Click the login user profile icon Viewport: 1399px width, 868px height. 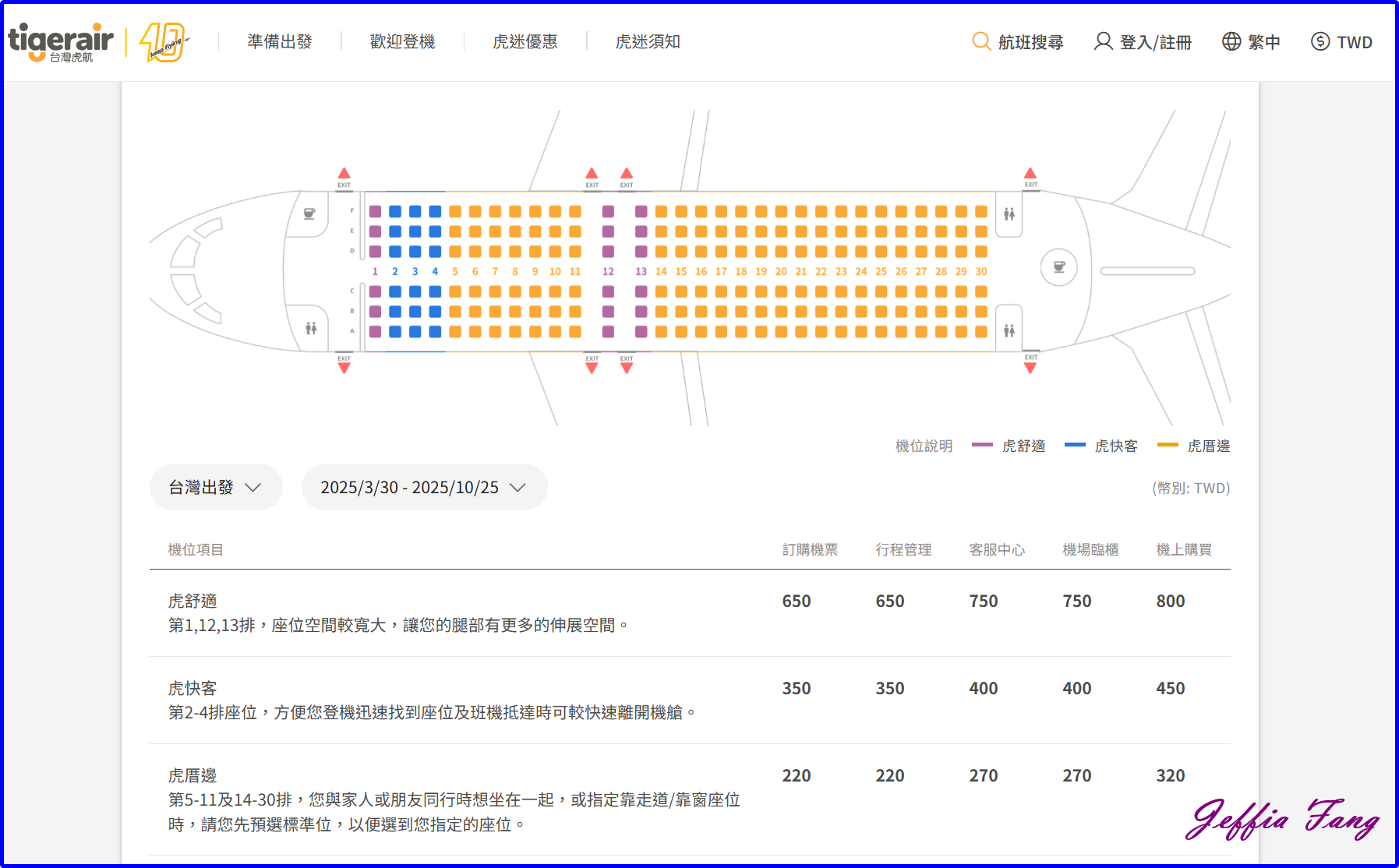coord(1103,41)
